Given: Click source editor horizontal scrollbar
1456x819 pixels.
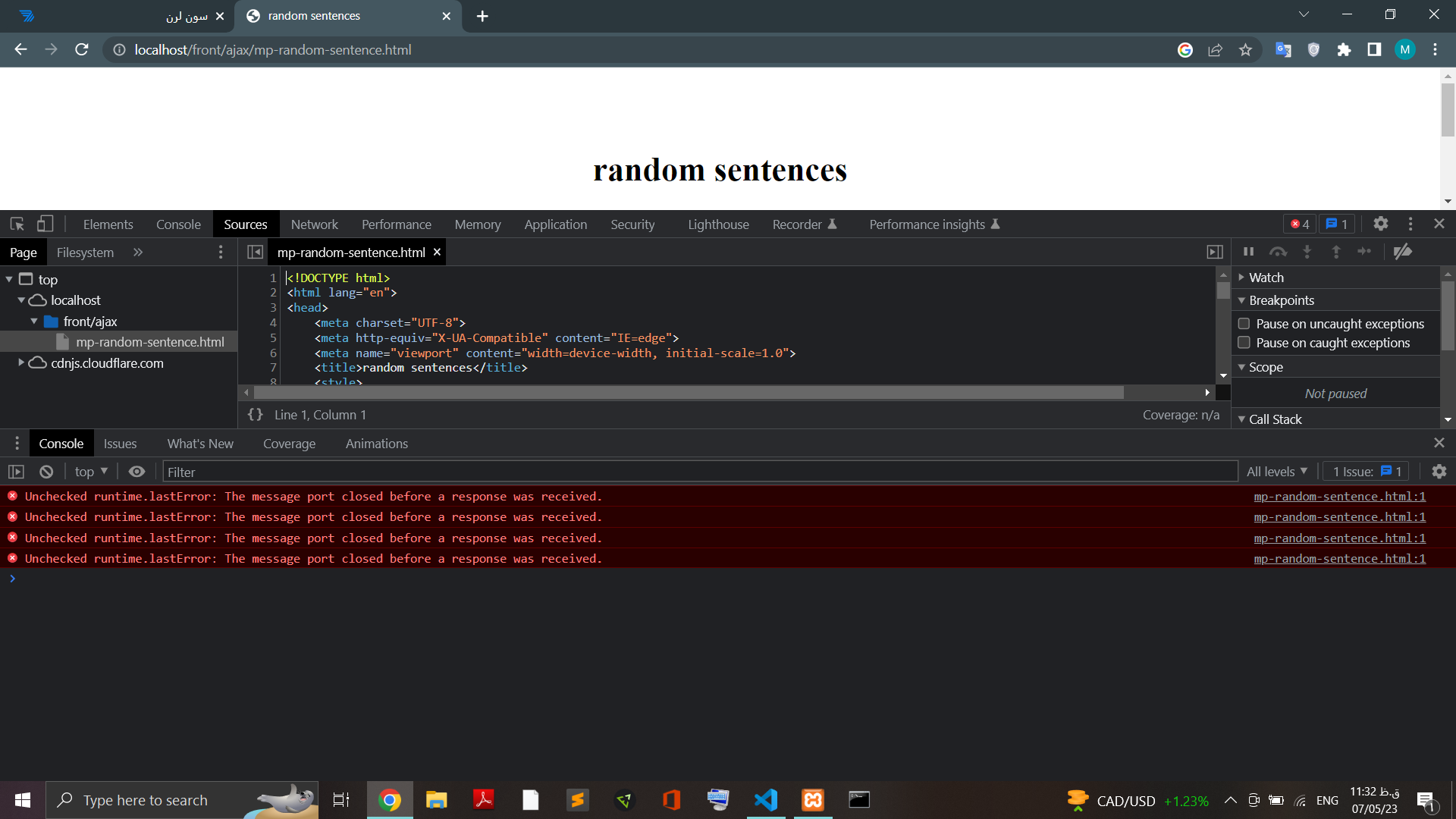Looking at the screenshot, I should (x=689, y=393).
